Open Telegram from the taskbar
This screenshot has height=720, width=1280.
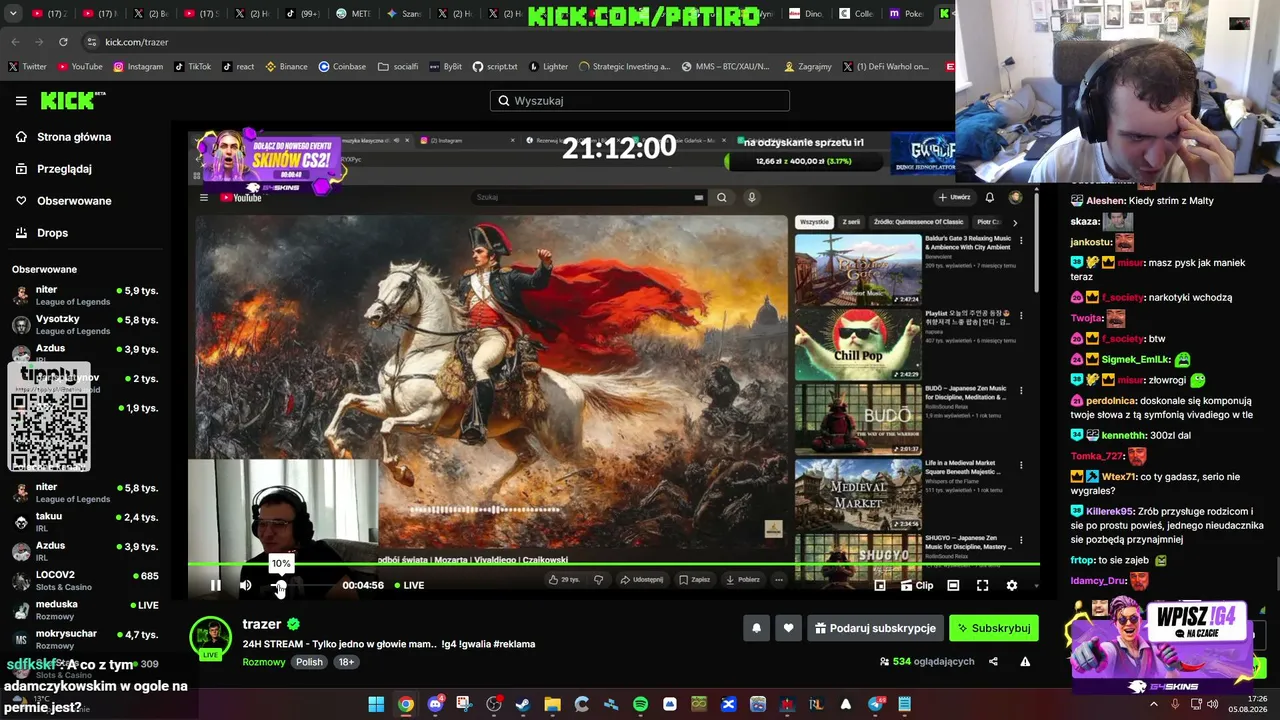(876, 704)
